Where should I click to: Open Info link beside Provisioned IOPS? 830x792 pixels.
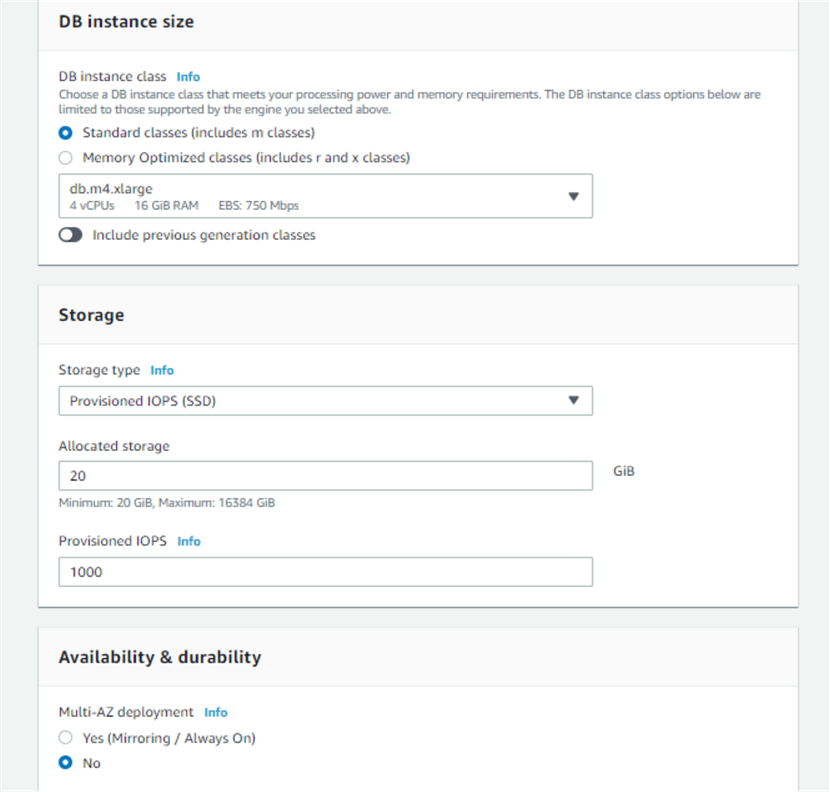point(189,541)
